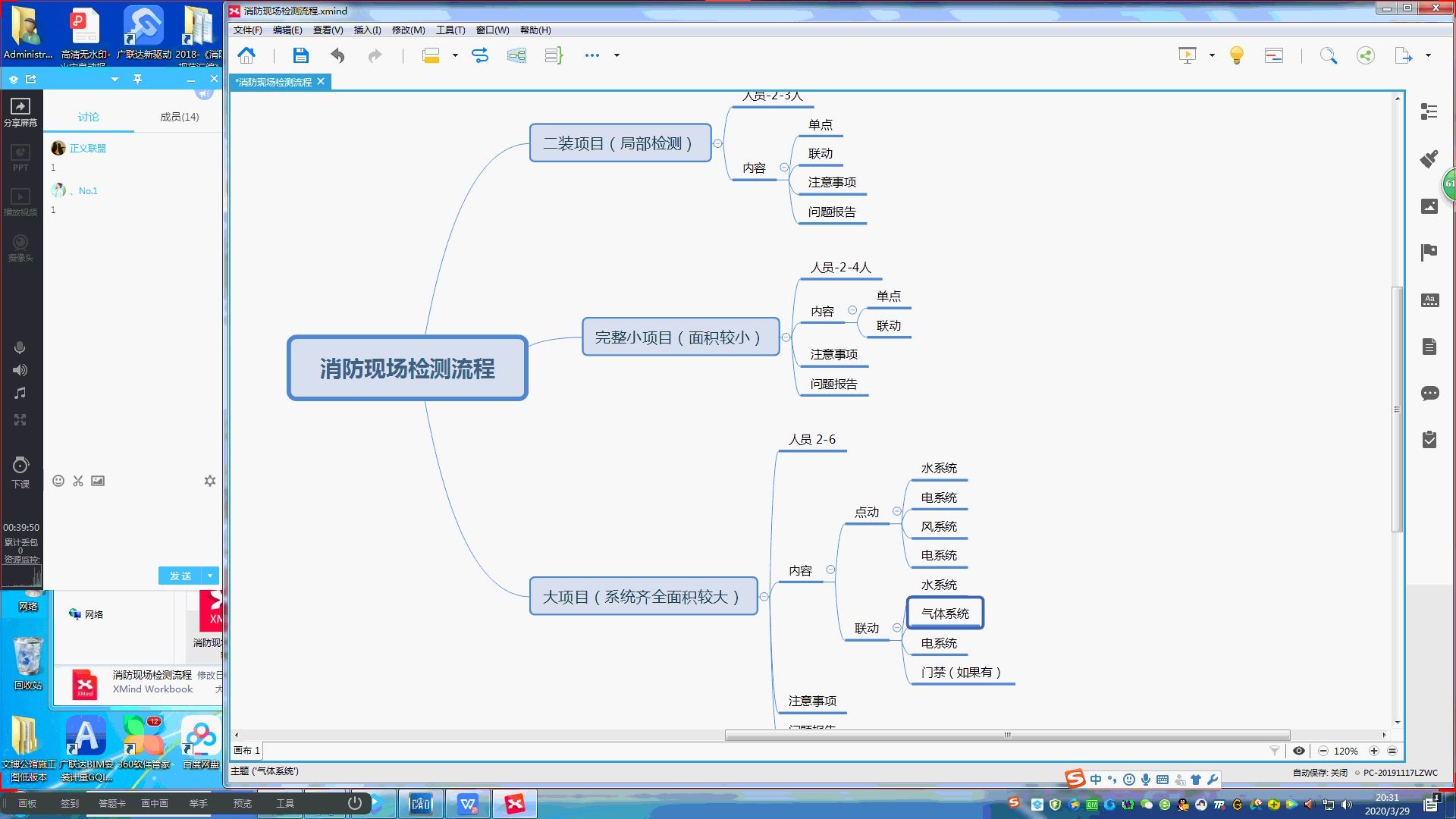Open the export dropdown arrow
1456x819 pixels.
(1428, 55)
